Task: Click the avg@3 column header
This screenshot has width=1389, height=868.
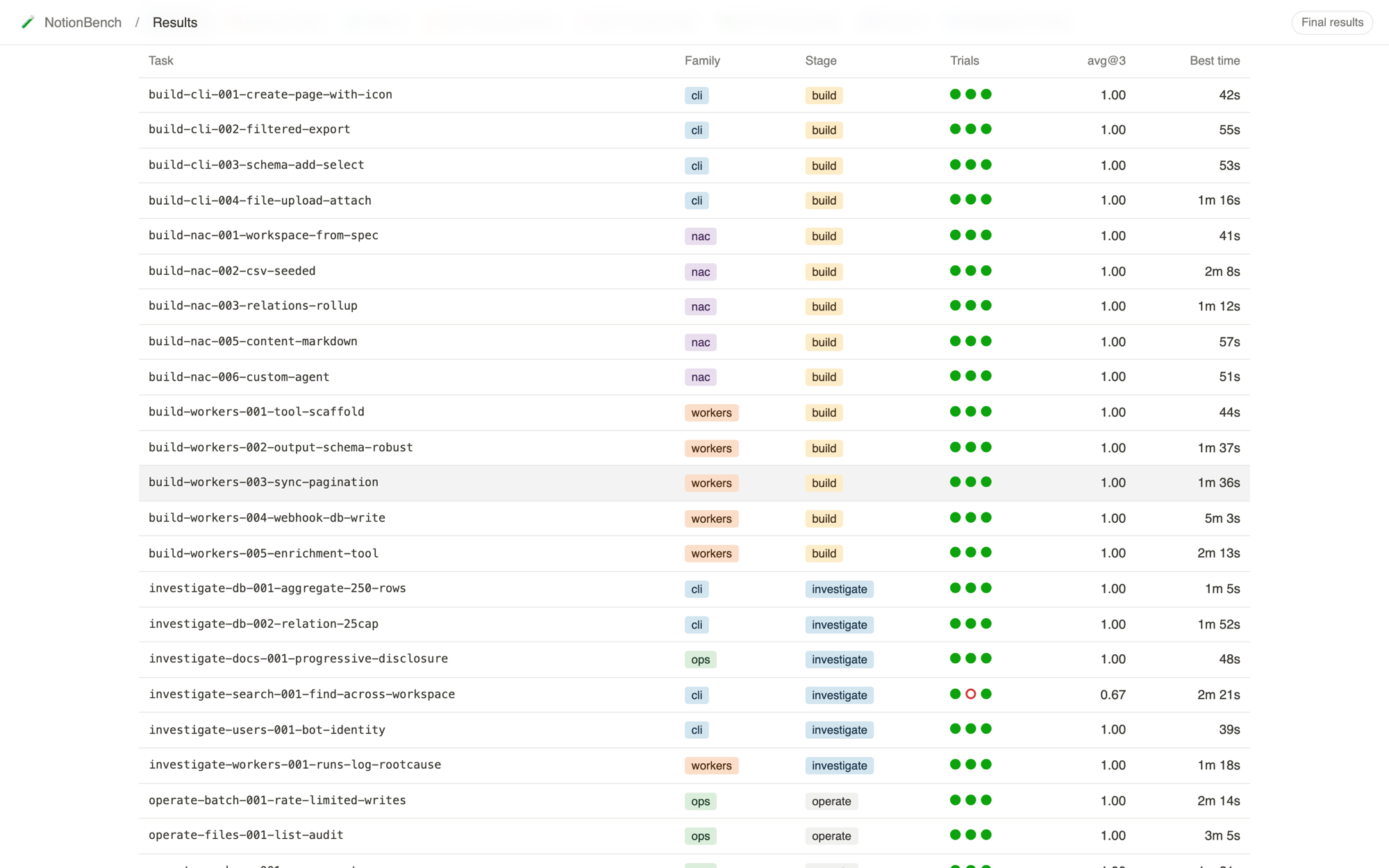Action: [x=1106, y=60]
